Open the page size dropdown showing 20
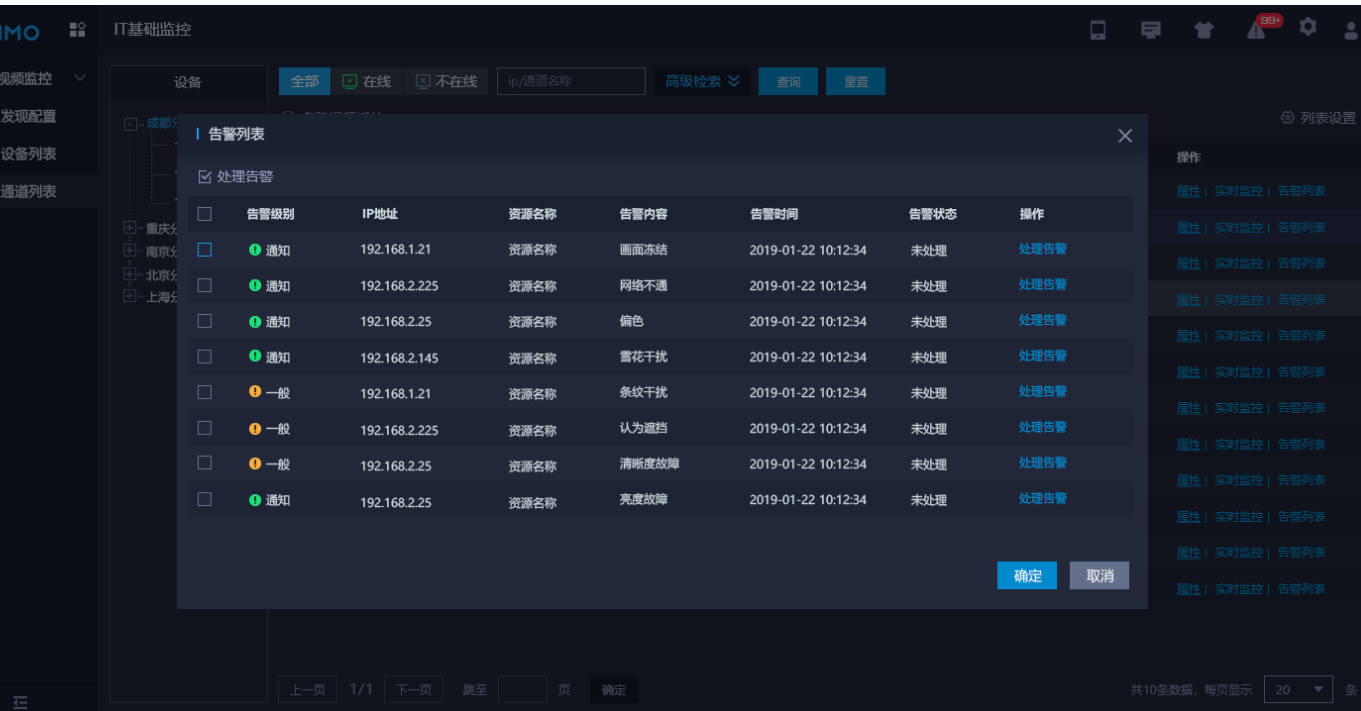The height and width of the screenshot is (711, 1361). coord(1298,689)
